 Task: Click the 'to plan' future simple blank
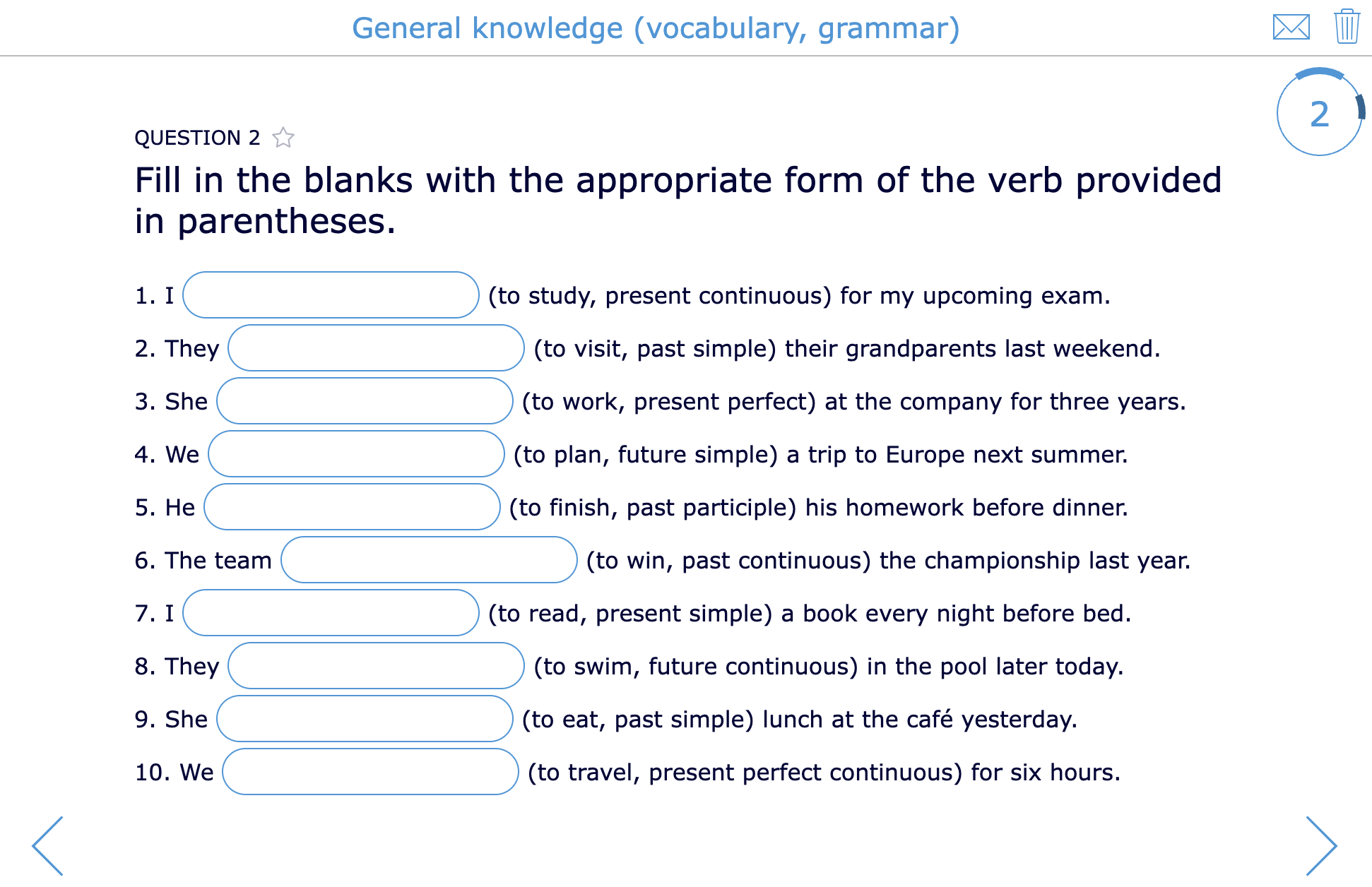pyautogui.click(x=356, y=454)
